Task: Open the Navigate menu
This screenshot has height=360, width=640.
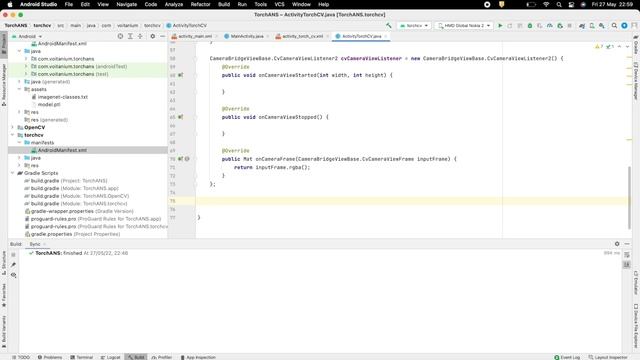Action: (127, 4)
